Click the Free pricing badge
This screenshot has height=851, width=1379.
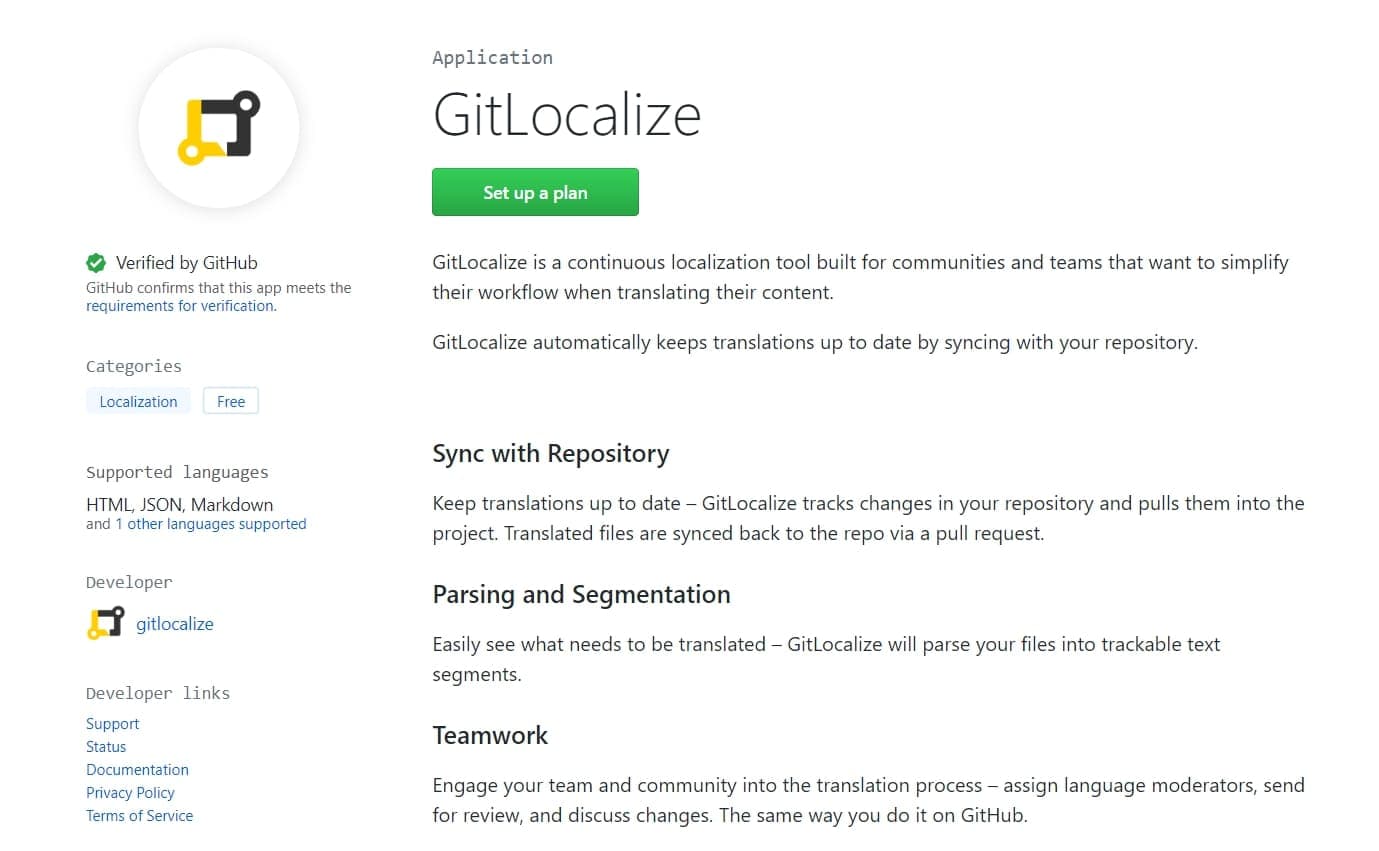(x=230, y=400)
